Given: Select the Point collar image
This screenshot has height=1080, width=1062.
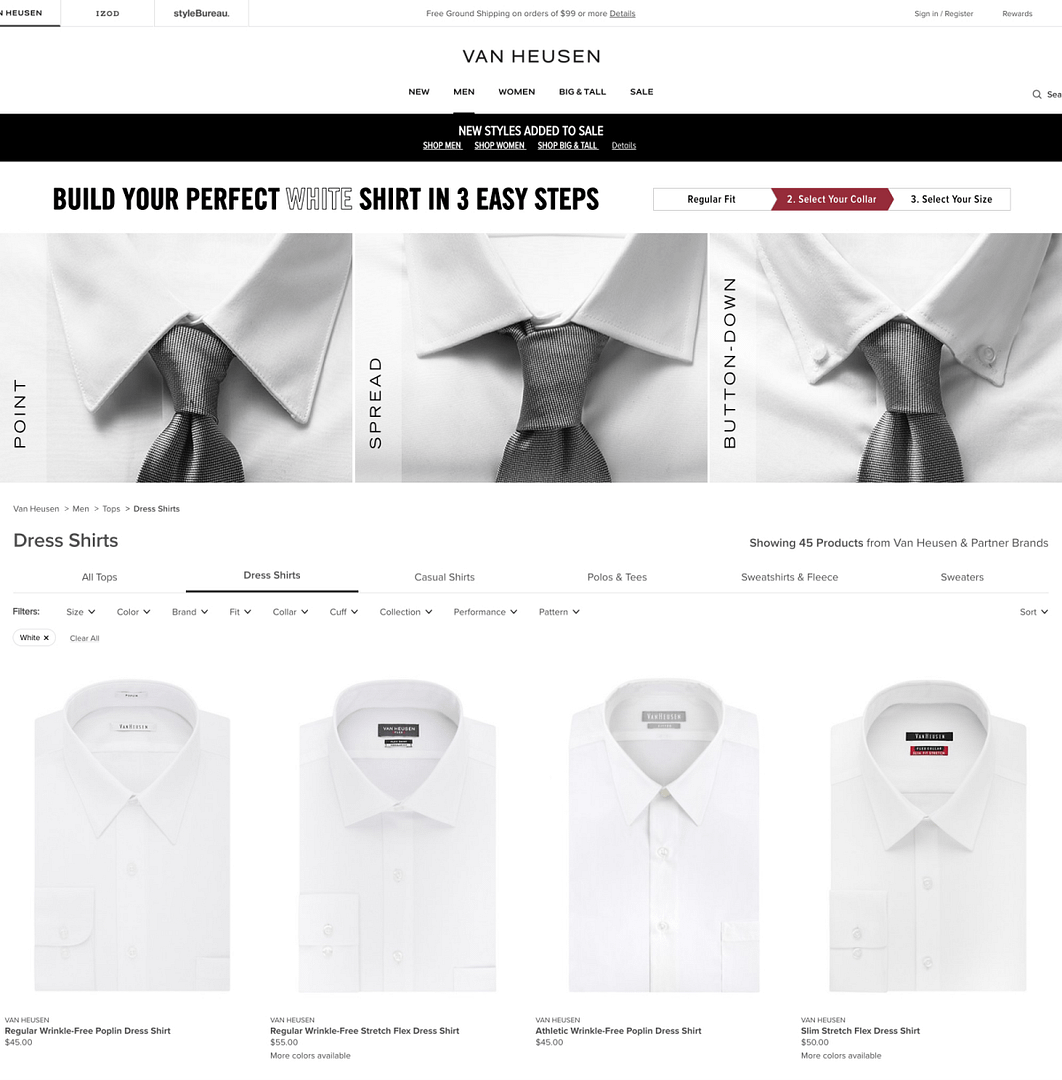Looking at the screenshot, I should pyautogui.click(x=176, y=357).
